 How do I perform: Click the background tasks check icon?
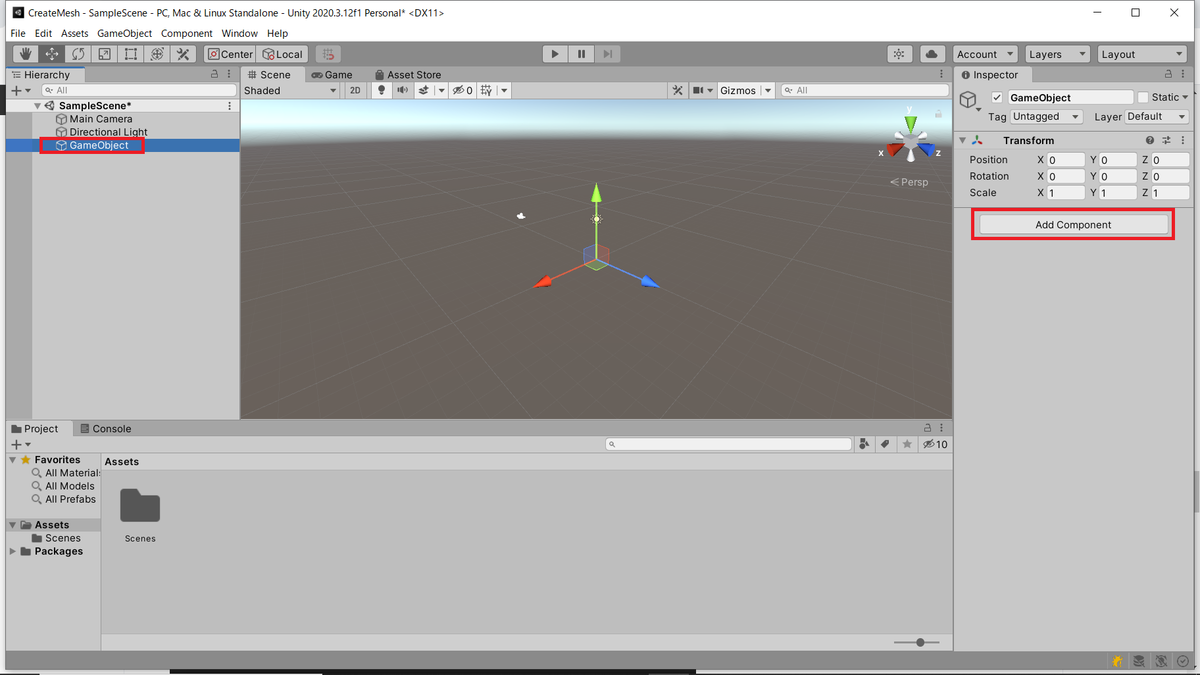[x=1183, y=662]
